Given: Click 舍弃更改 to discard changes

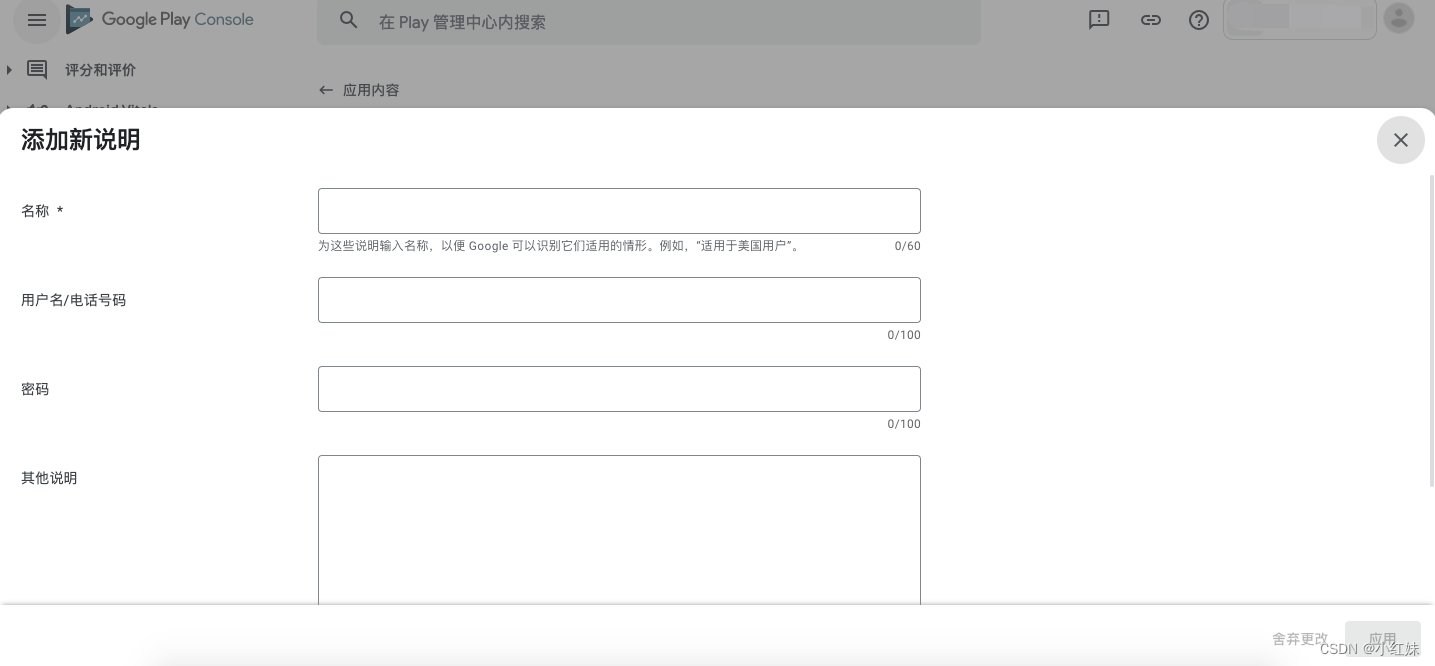Looking at the screenshot, I should click(1299, 639).
